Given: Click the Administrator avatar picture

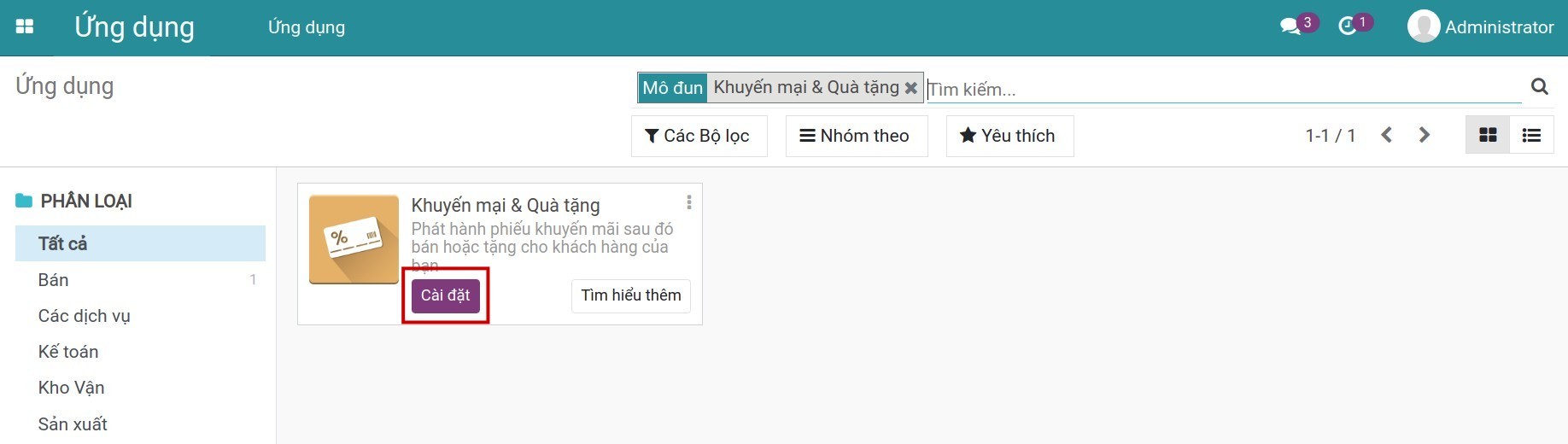Looking at the screenshot, I should tap(1424, 26).
